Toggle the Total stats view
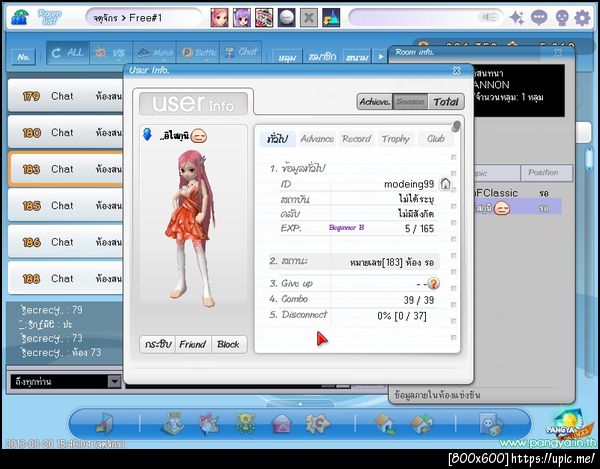Screen dimensions: 600x469 (446, 102)
